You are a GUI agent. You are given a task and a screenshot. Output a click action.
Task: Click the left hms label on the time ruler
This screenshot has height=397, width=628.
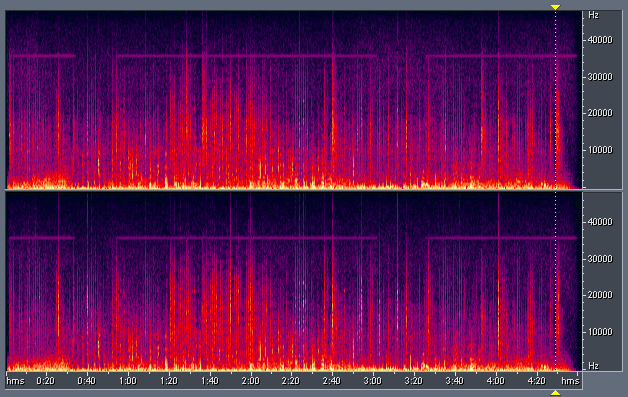click(16, 381)
